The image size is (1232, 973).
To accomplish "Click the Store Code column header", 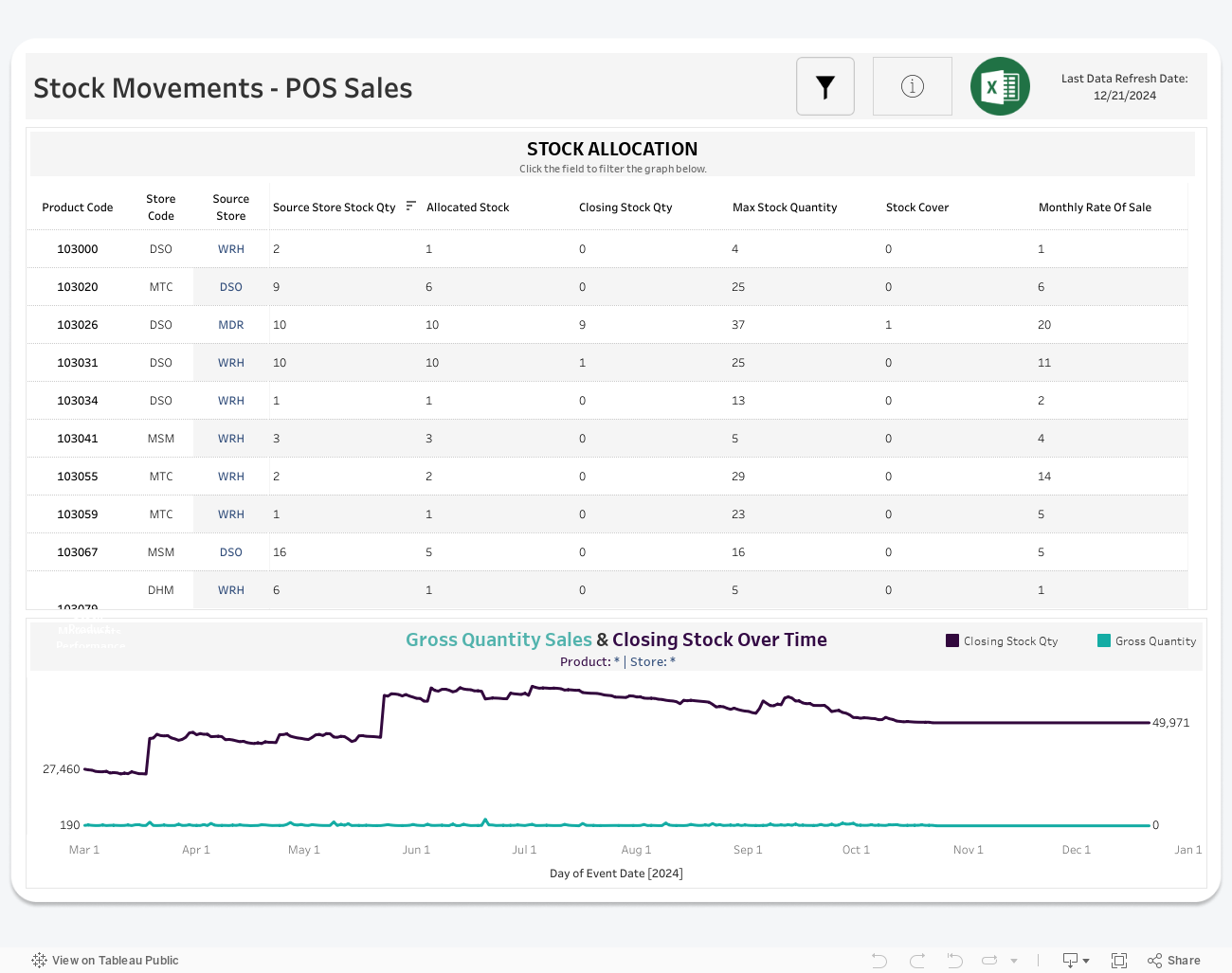I will click(x=161, y=207).
